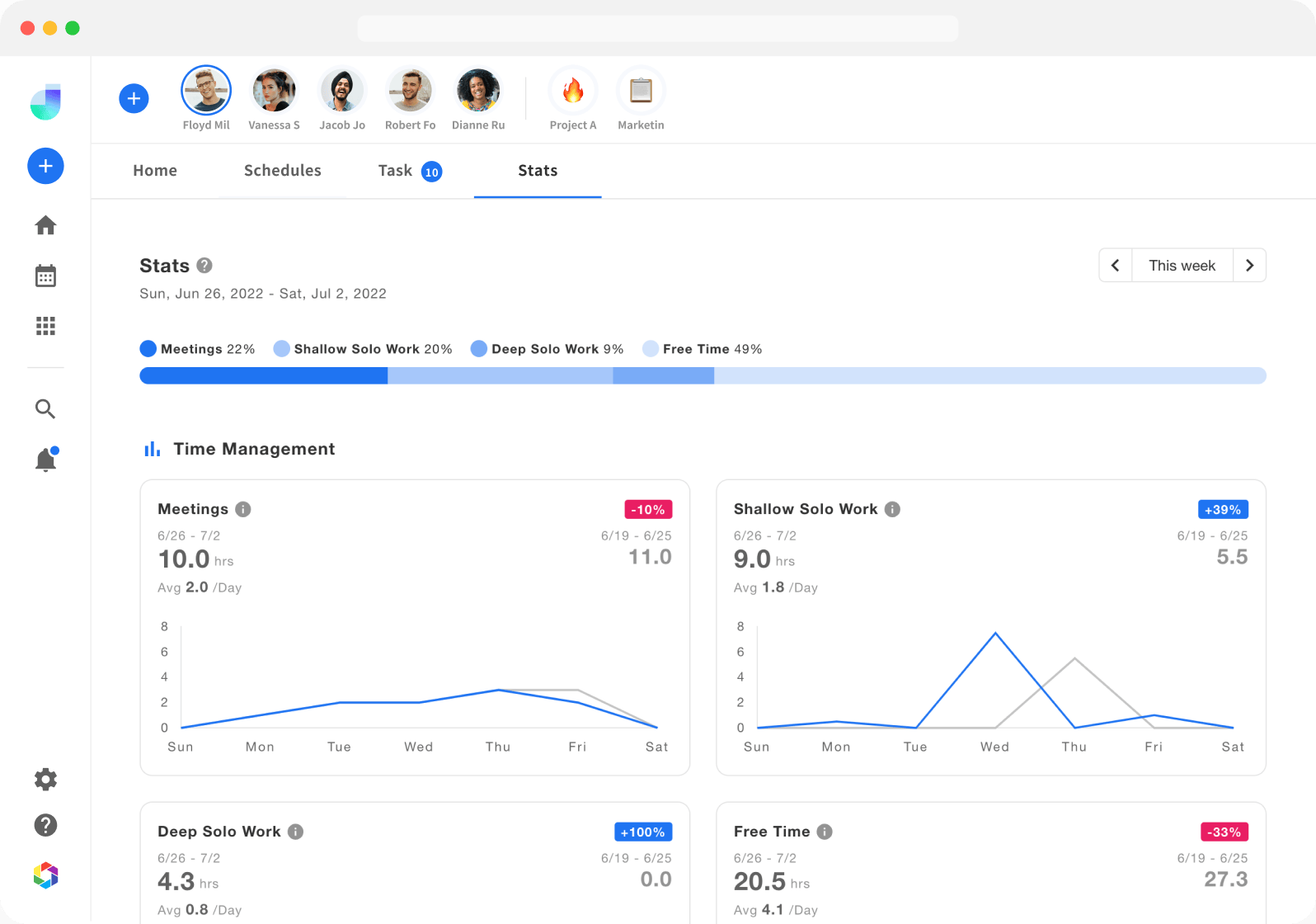Click the blue create button in the sidebar
The width and height of the screenshot is (1316, 924).
(45, 166)
